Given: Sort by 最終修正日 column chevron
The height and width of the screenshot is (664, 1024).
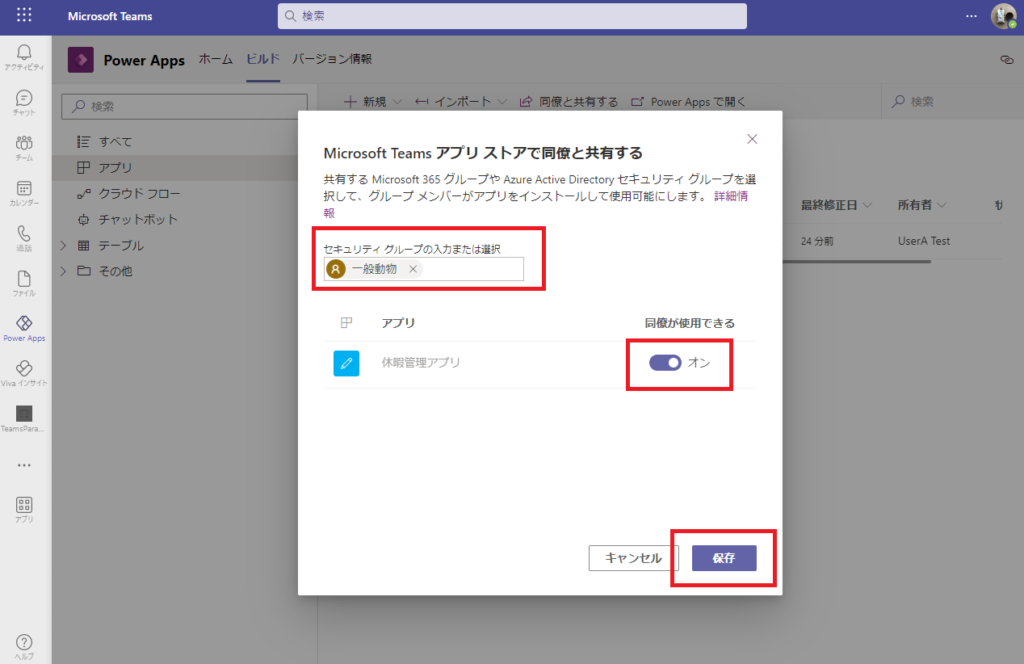Looking at the screenshot, I should tap(867, 205).
